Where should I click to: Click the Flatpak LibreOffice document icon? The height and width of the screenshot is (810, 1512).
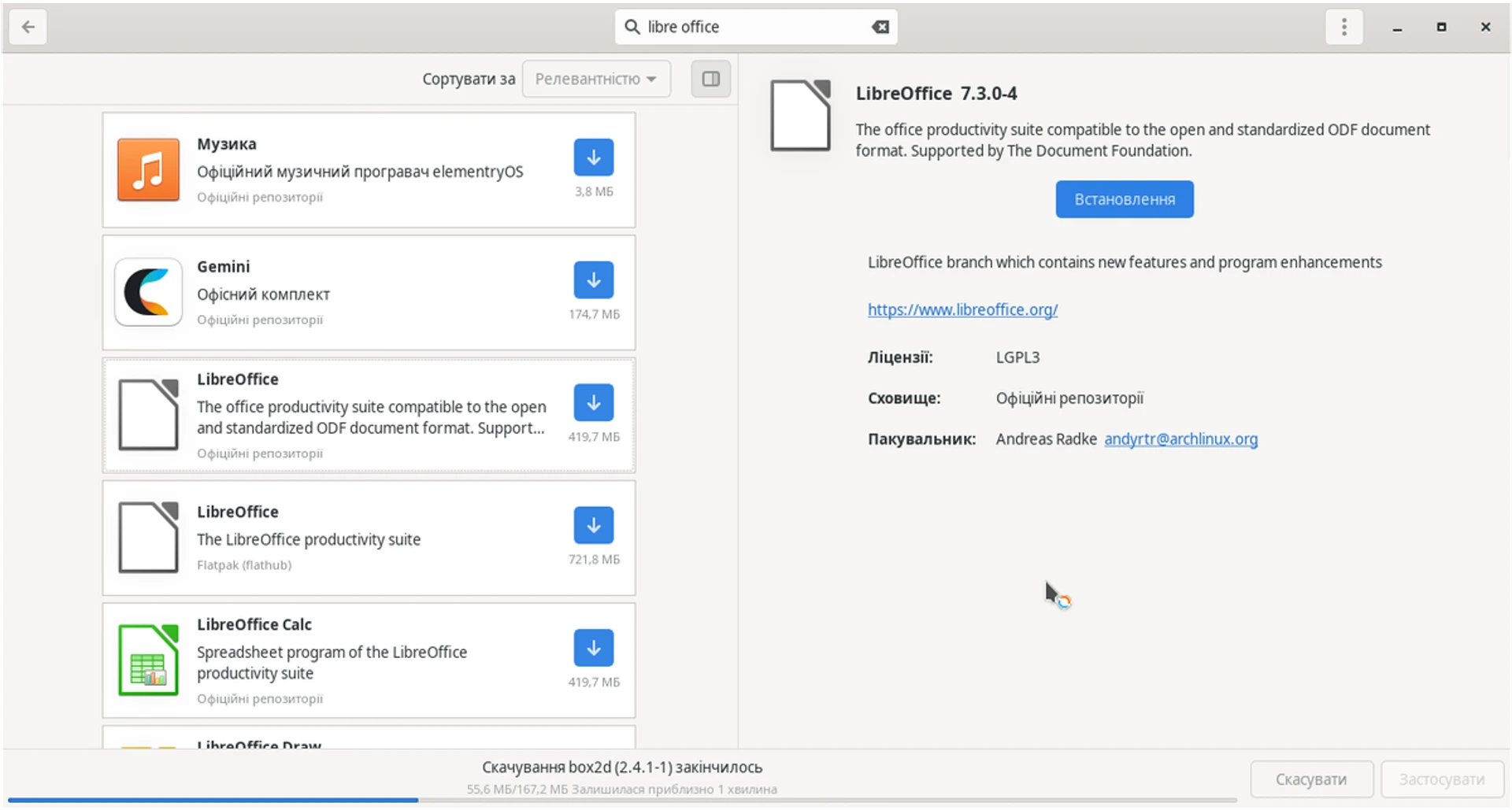coord(148,538)
